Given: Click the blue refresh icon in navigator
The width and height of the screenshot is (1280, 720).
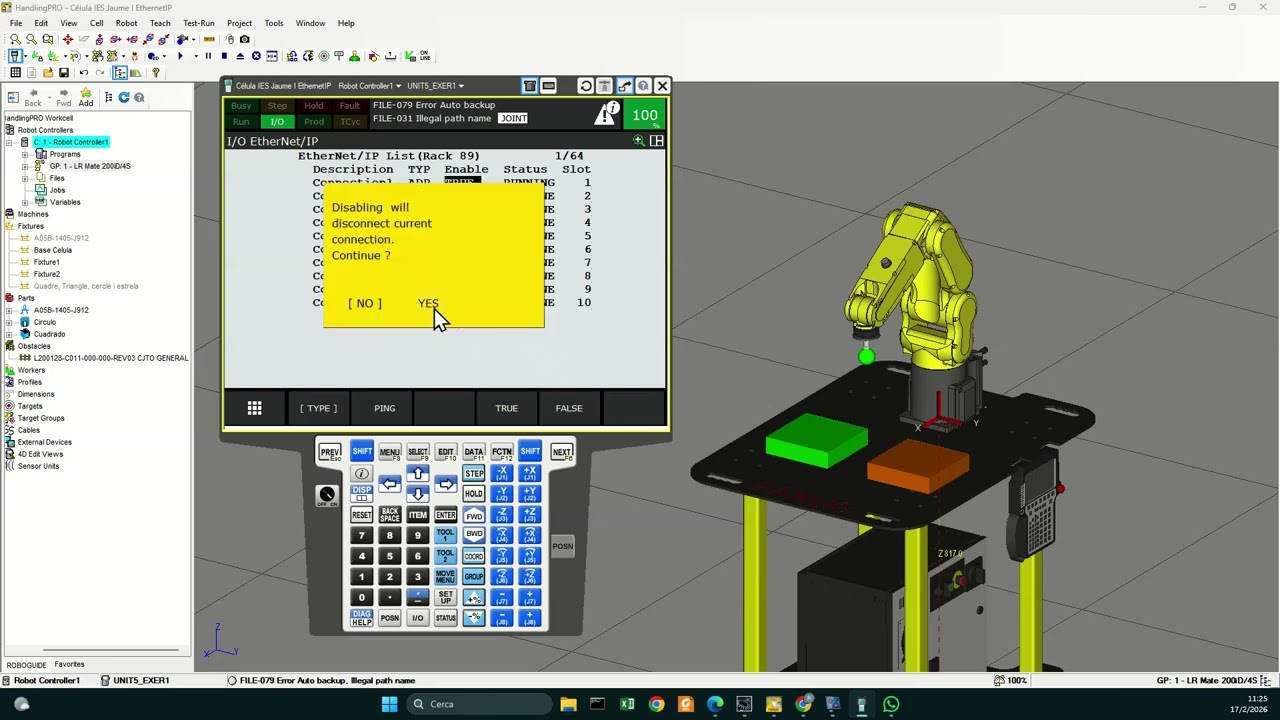Looking at the screenshot, I should pyautogui.click(x=124, y=97).
